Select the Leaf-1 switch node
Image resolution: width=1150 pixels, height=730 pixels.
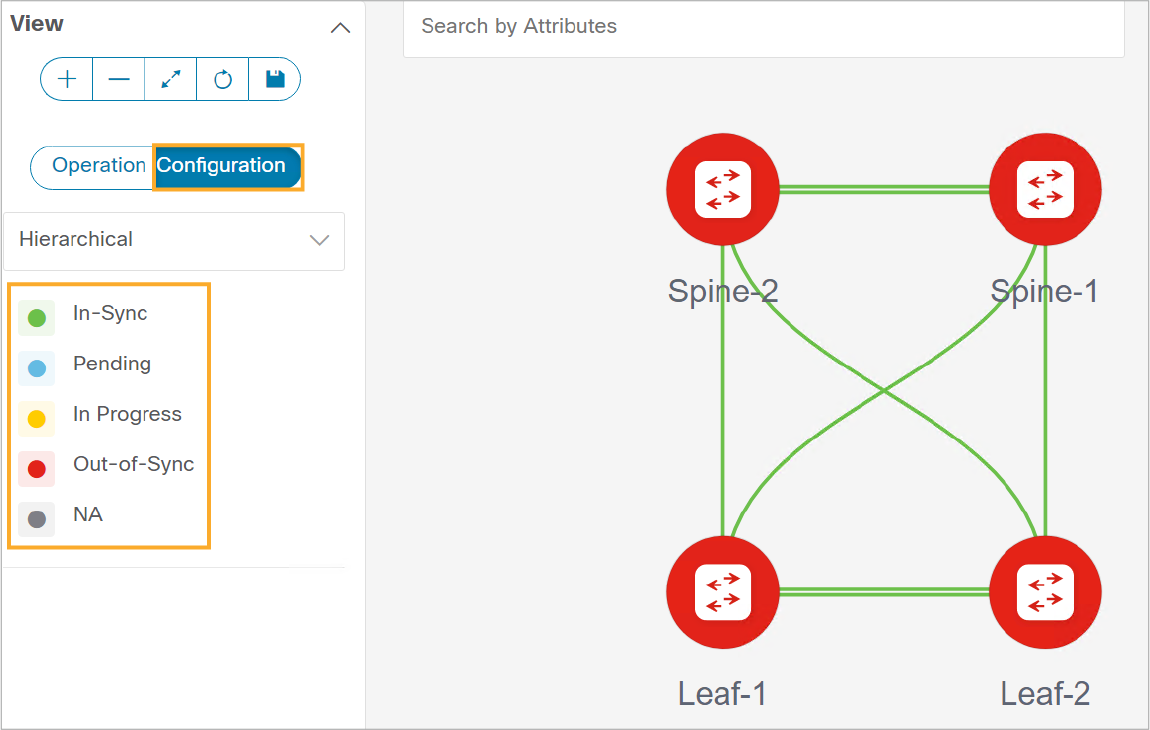(x=722, y=592)
